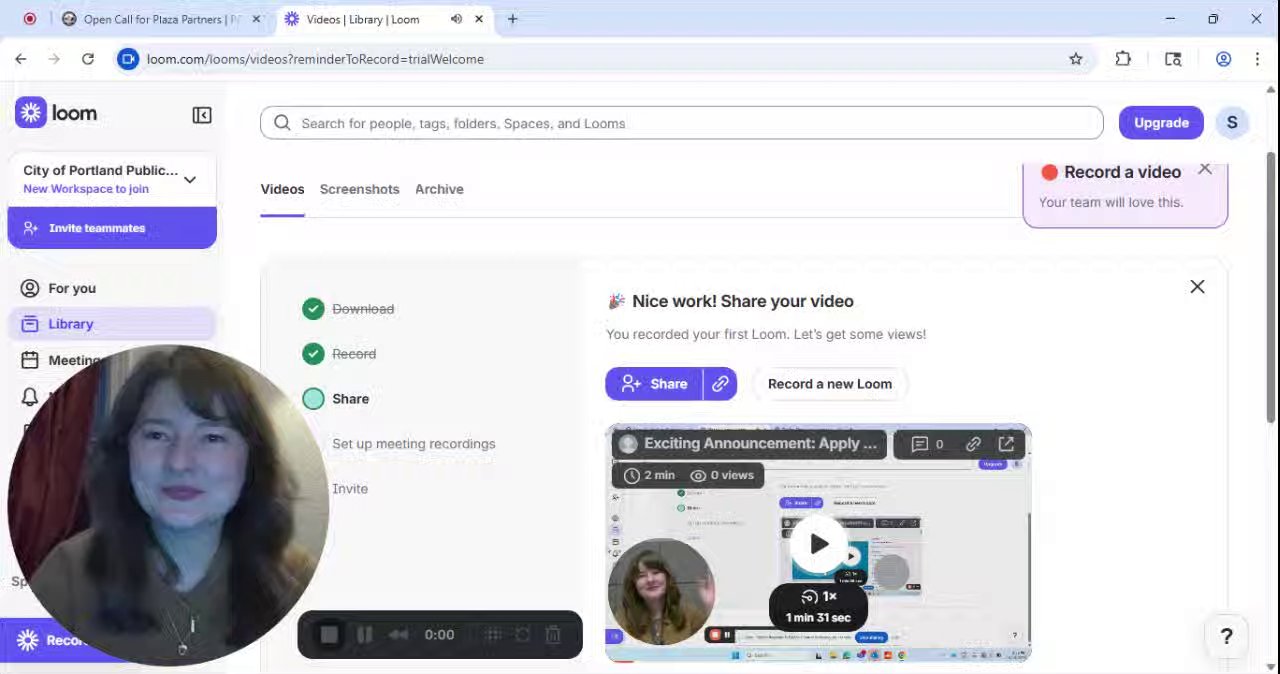Screen dimensions: 1280x674
Task: Mute the Loom tab audio icon
Action: [x=456, y=19]
